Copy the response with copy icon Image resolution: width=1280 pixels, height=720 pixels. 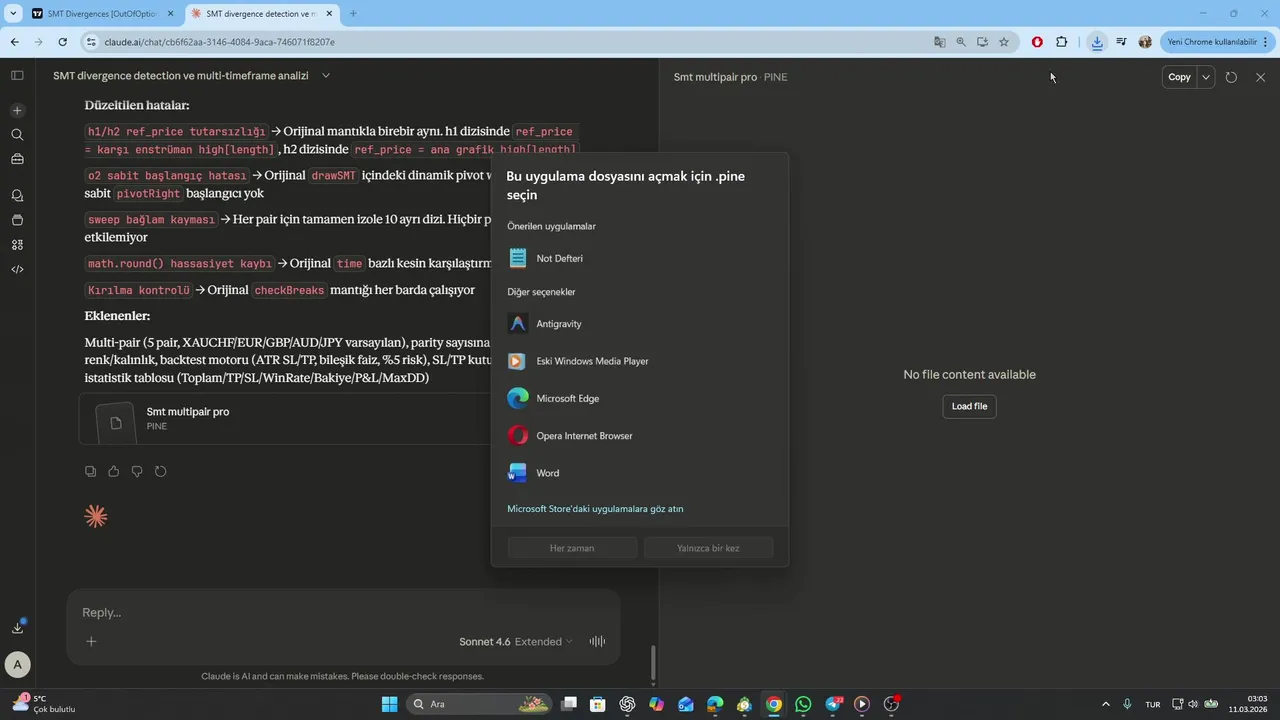point(91,471)
